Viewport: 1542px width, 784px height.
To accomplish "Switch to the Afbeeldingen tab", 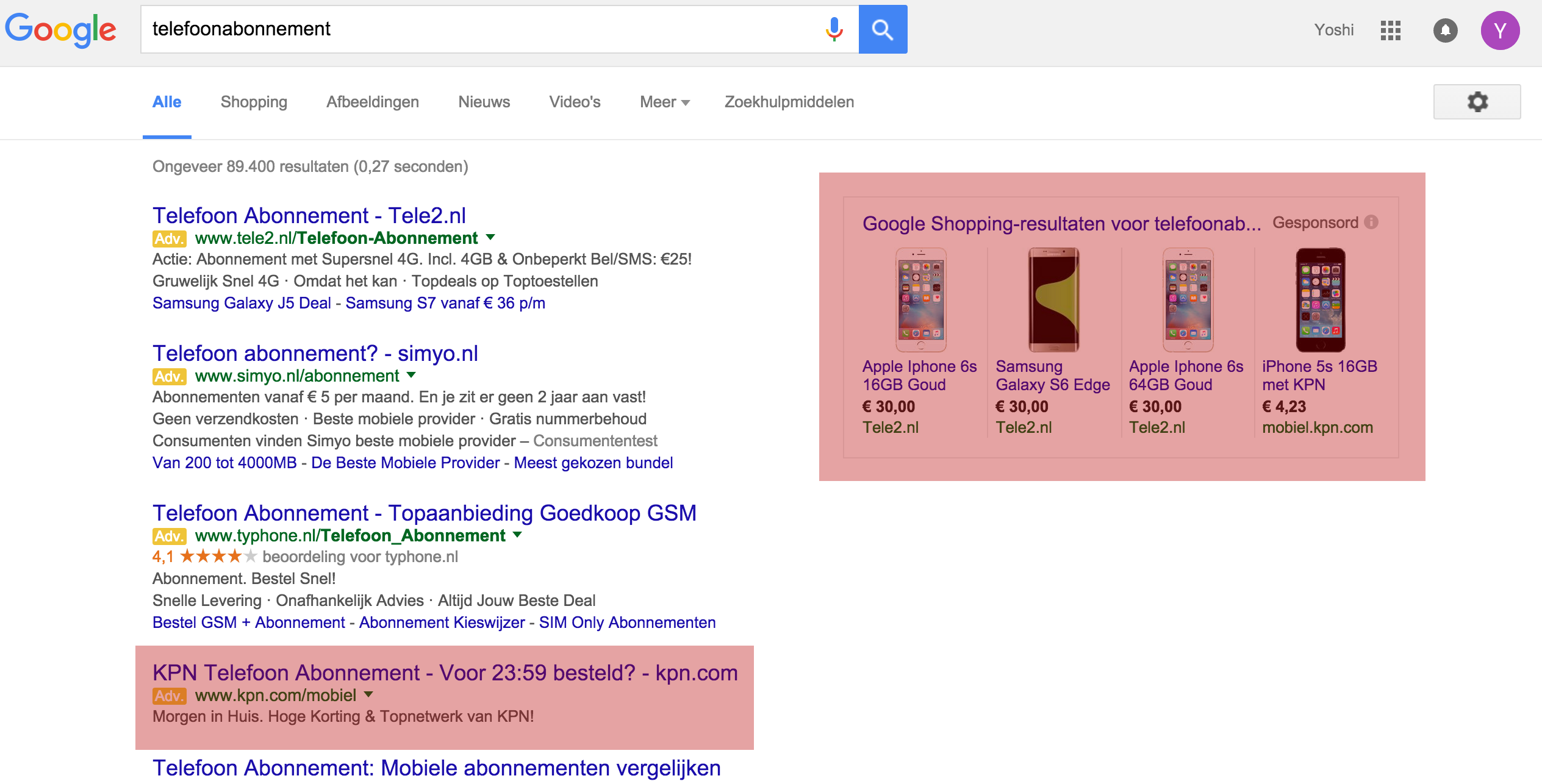I will 372,102.
